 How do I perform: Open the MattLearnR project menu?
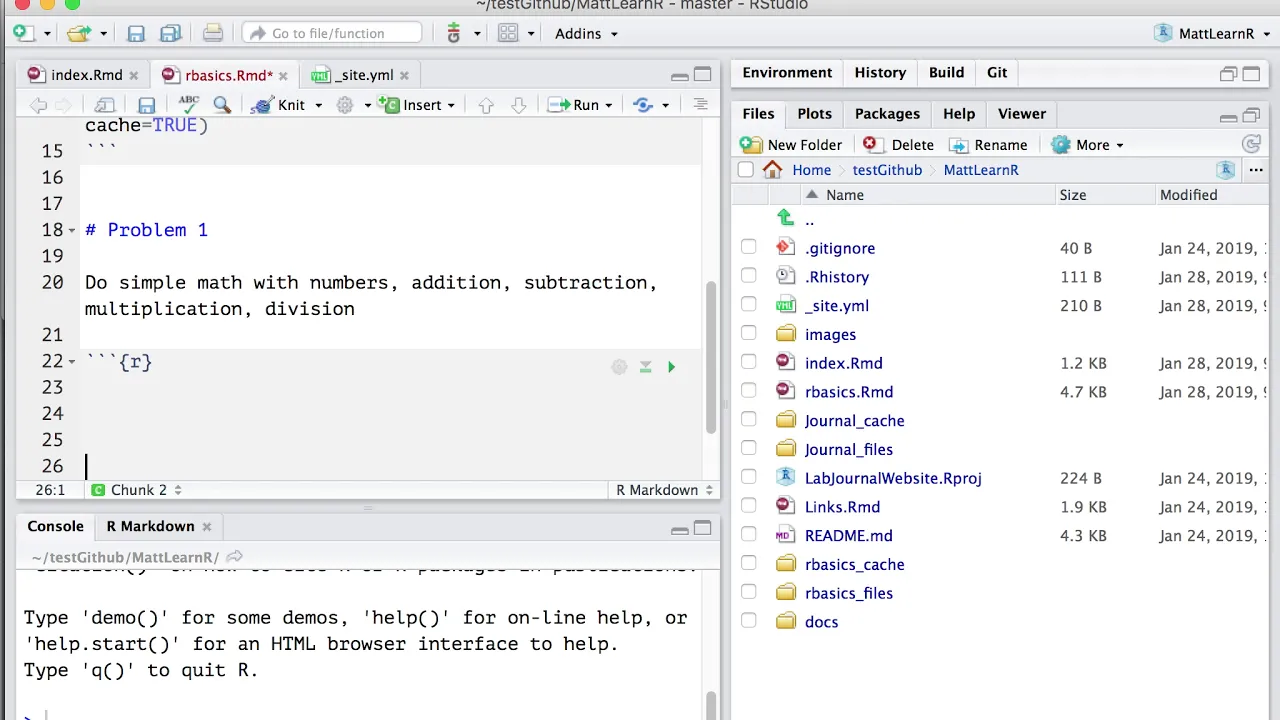(x=1214, y=33)
